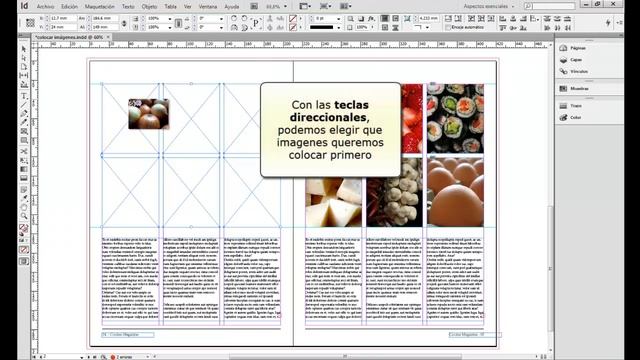The image size is (640, 360).
Task: Enable the Encaje automático checkbox
Action: point(448,27)
